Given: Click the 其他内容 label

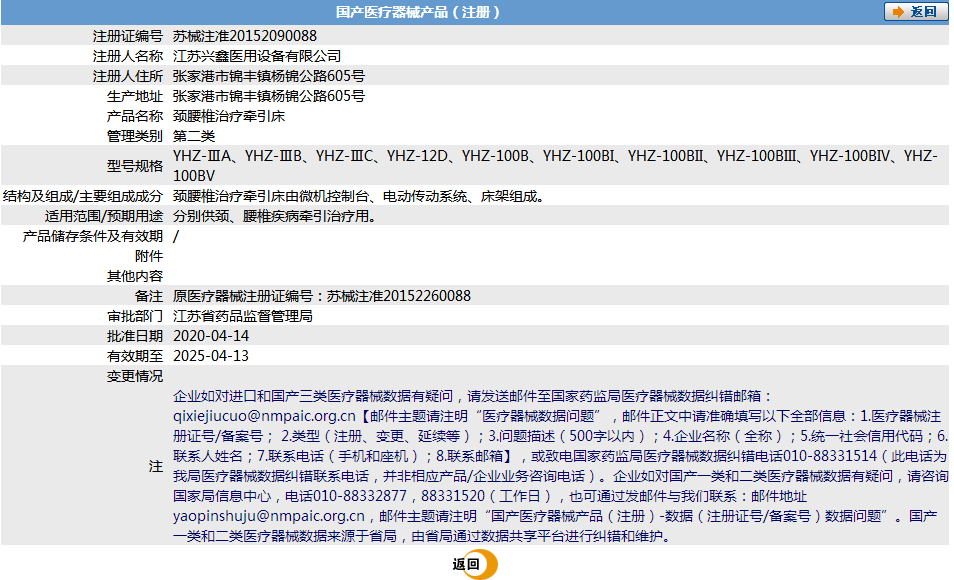Looking at the screenshot, I should (x=135, y=276).
